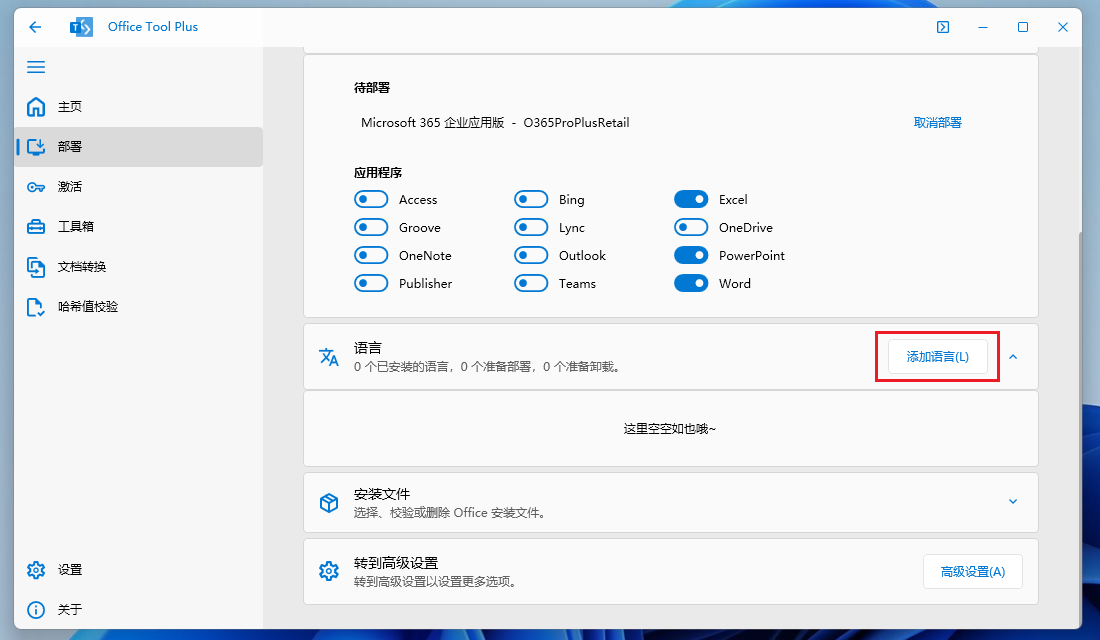Select 部署 in the sidebar
Screen dimensions: 1100x640
[138, 147]
